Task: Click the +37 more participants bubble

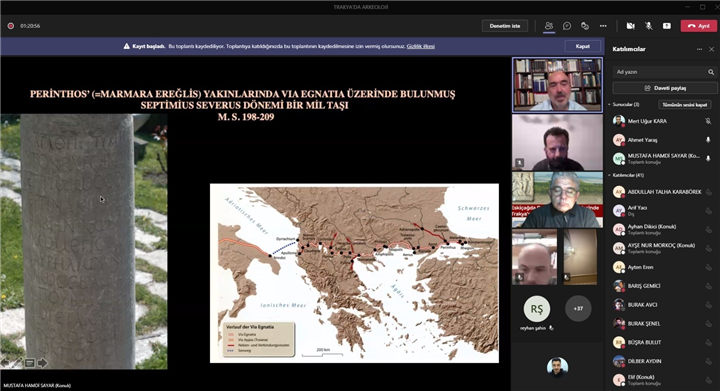Action: pyautogui.click(x=578, y=308)
